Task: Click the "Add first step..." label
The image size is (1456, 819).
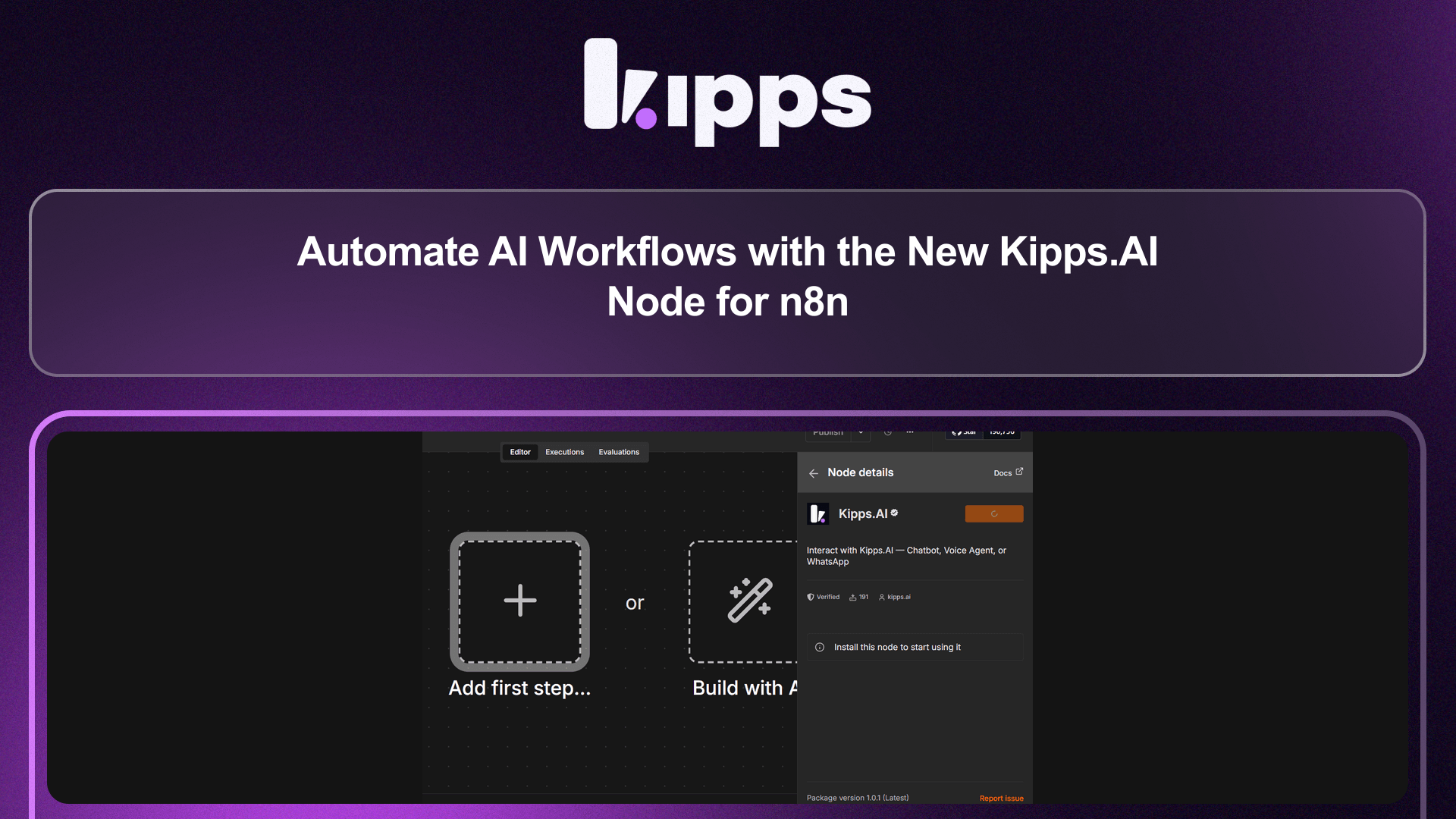Action: 519,688
